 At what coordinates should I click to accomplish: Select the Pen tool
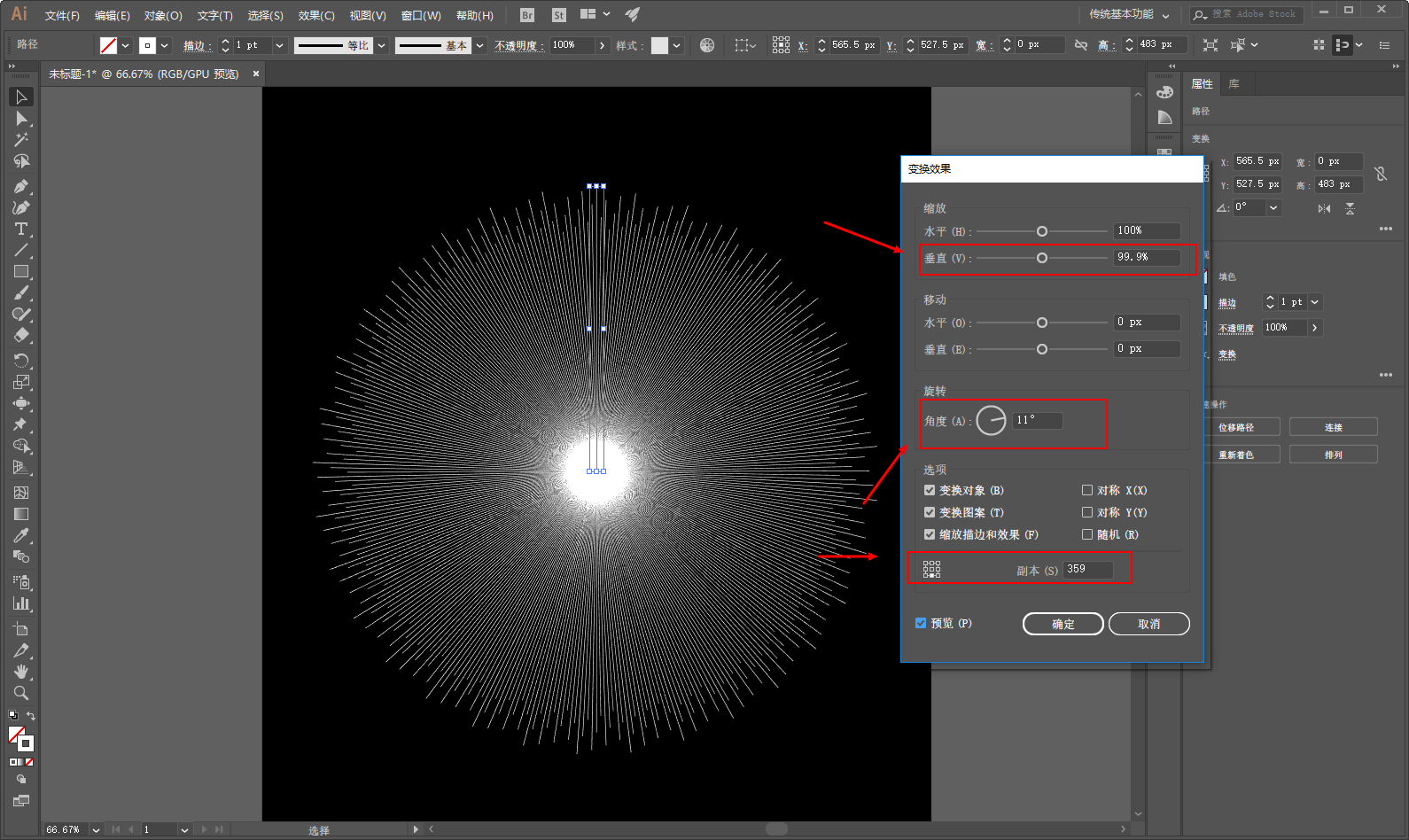[x=21, y=186]
